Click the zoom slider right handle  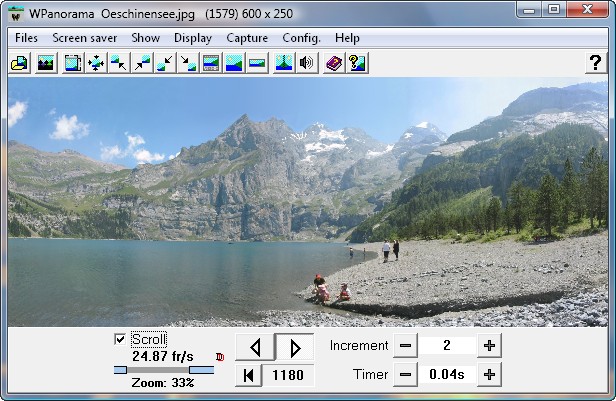pyautogui.click(x=202, y=370)
